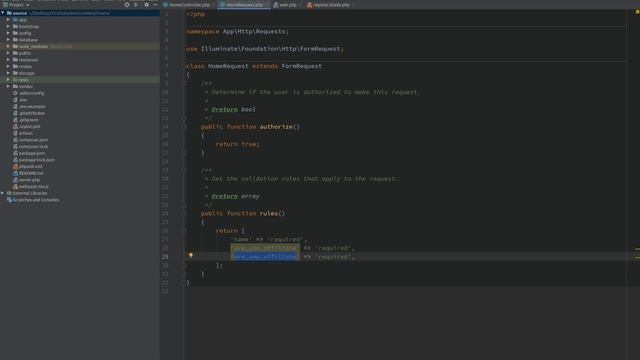Click the highlighted 'are_you_affiliate' key on line 28

tap(265, 248)
